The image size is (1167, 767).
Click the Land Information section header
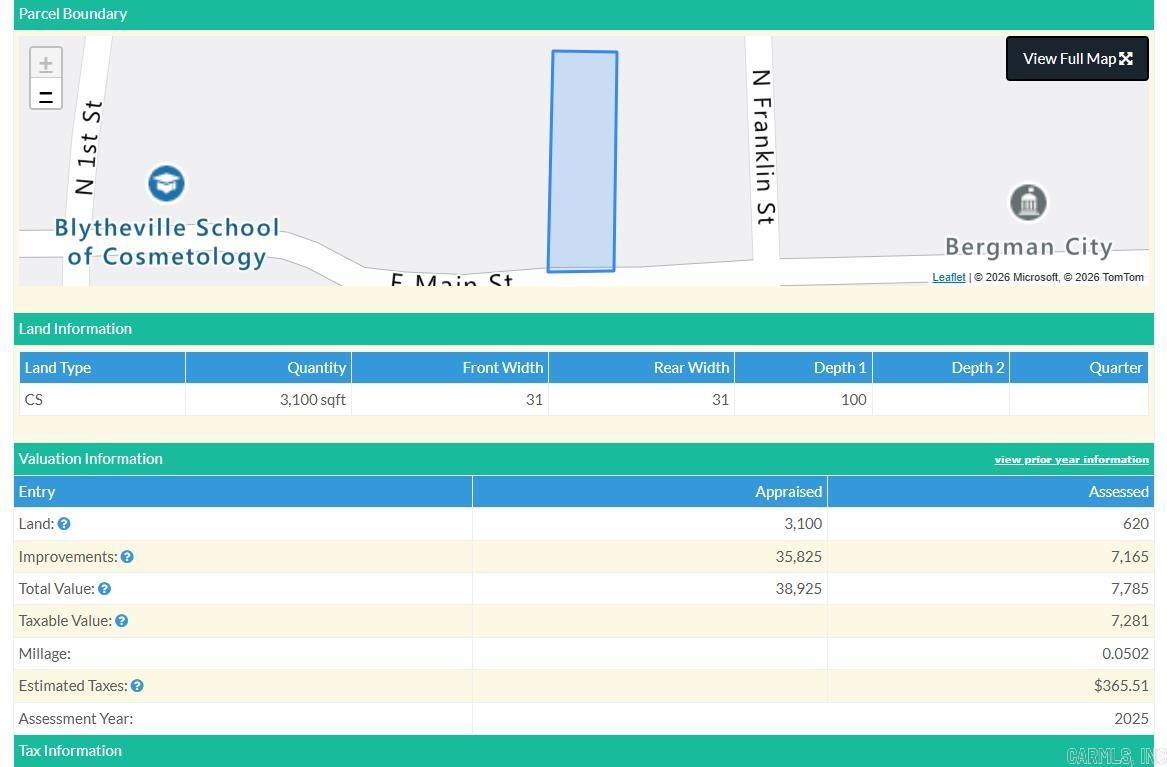click(75, 329)
